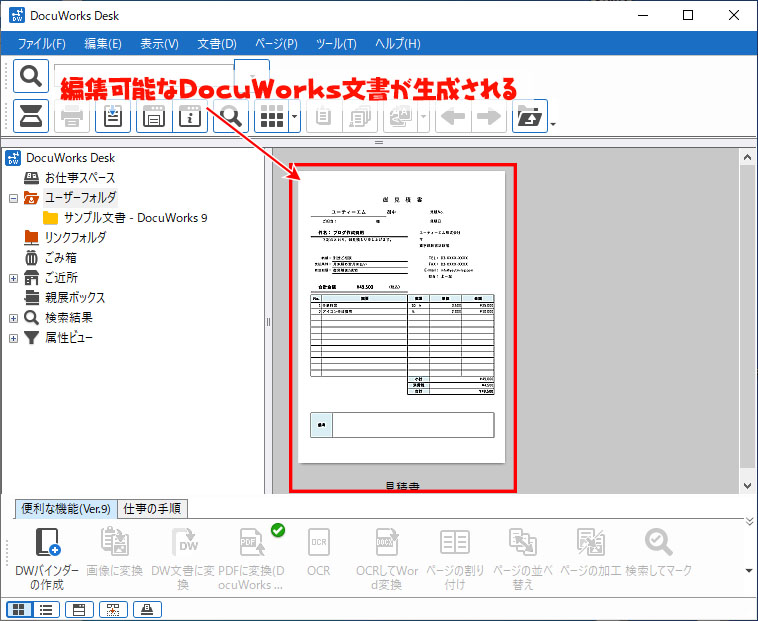This screenshot has width=758, height=621.
Task: Select ユーザーフォルダ in tree
Action: point(81,198)
